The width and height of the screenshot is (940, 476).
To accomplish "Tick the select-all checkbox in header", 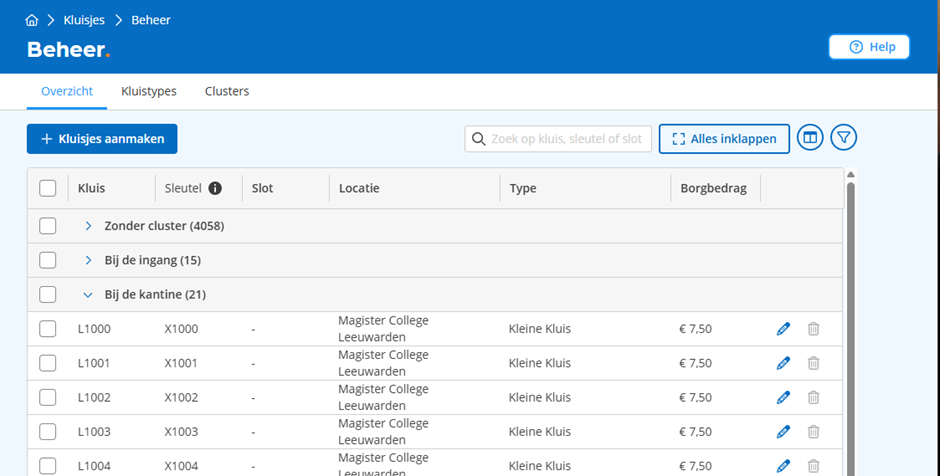I will [48, 188].
